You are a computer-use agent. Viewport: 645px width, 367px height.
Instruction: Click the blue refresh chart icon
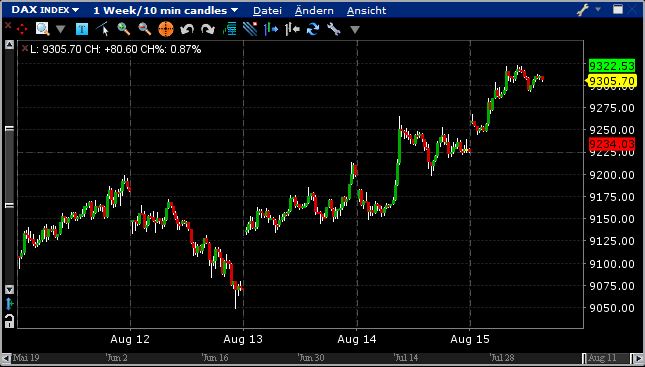coord(313,29)
